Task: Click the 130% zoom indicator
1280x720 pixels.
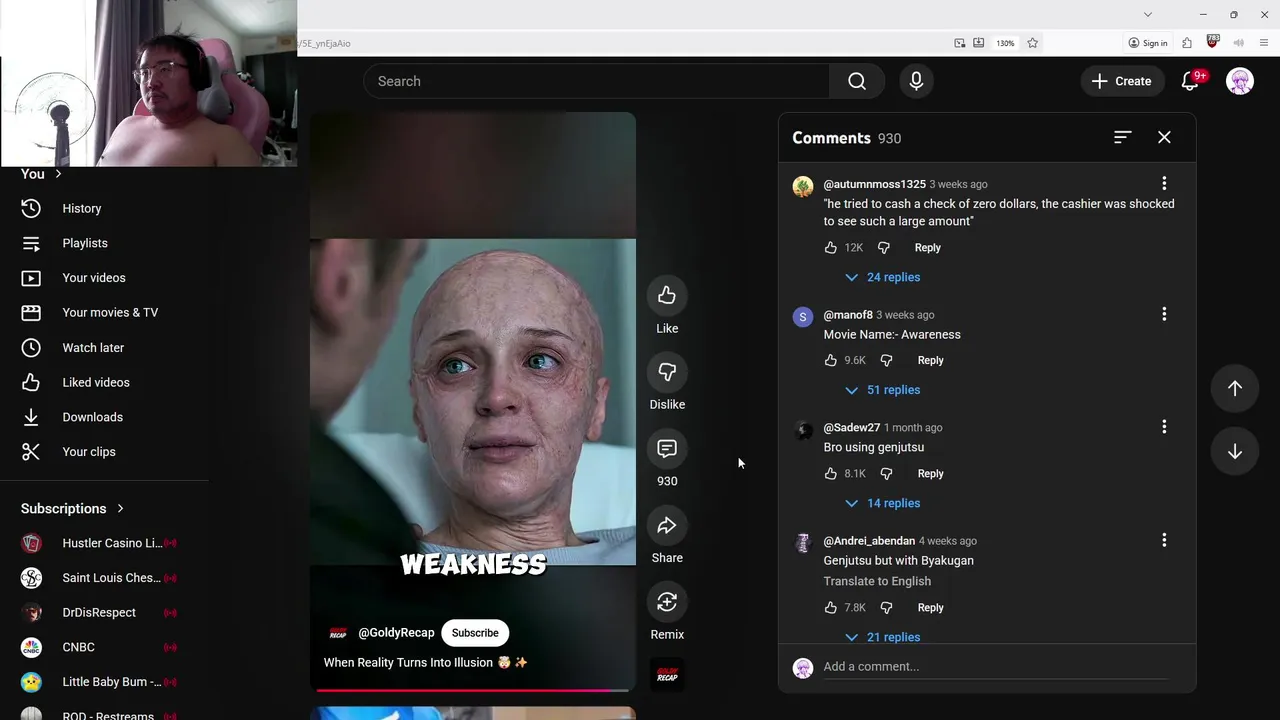Action: (1005, 43)
